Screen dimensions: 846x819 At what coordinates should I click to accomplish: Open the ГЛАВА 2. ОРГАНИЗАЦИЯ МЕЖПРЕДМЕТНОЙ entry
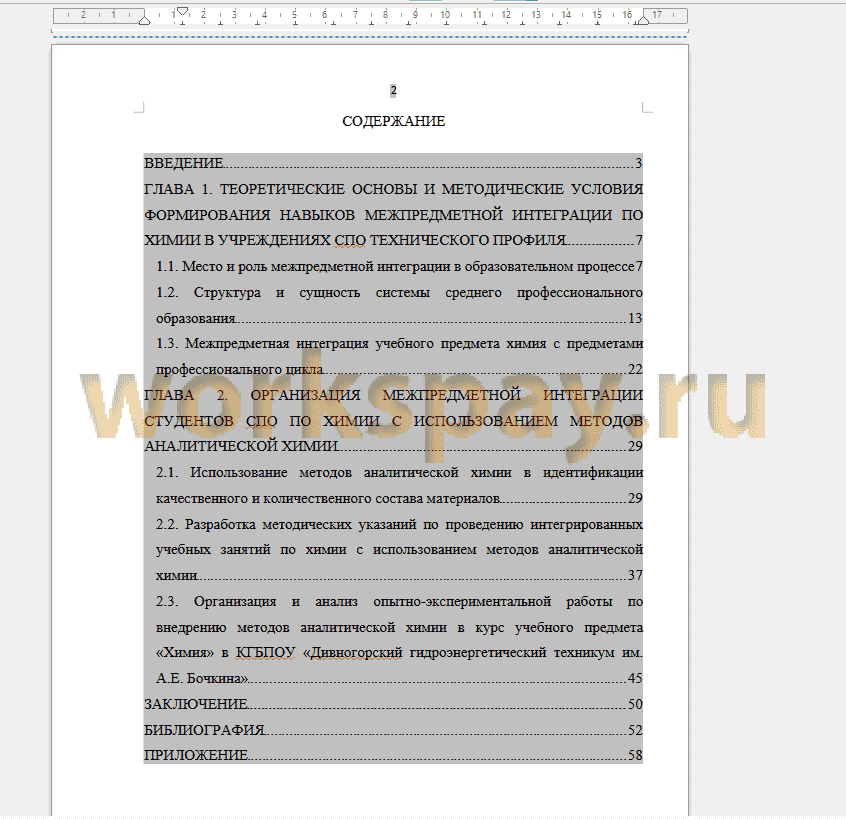tap(393, 420)
